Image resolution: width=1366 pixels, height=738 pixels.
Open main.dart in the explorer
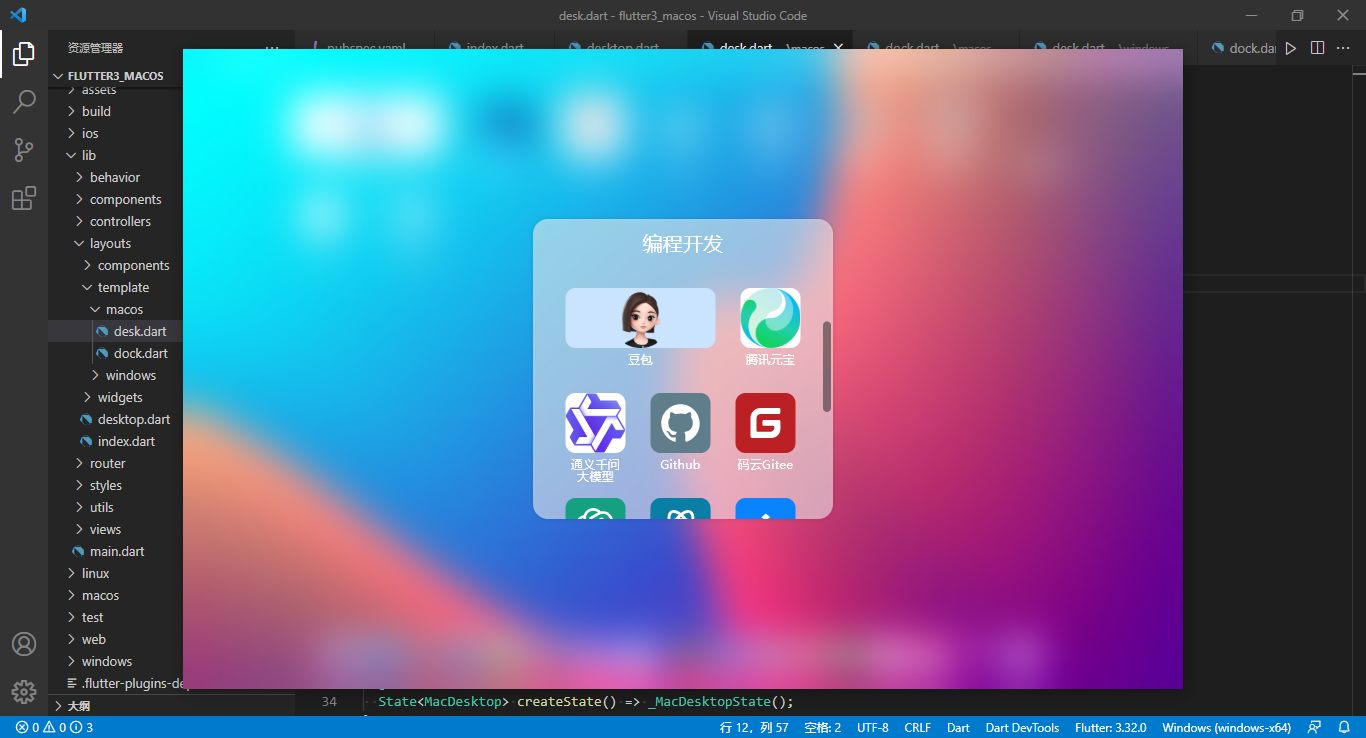[x=116, y=551]
